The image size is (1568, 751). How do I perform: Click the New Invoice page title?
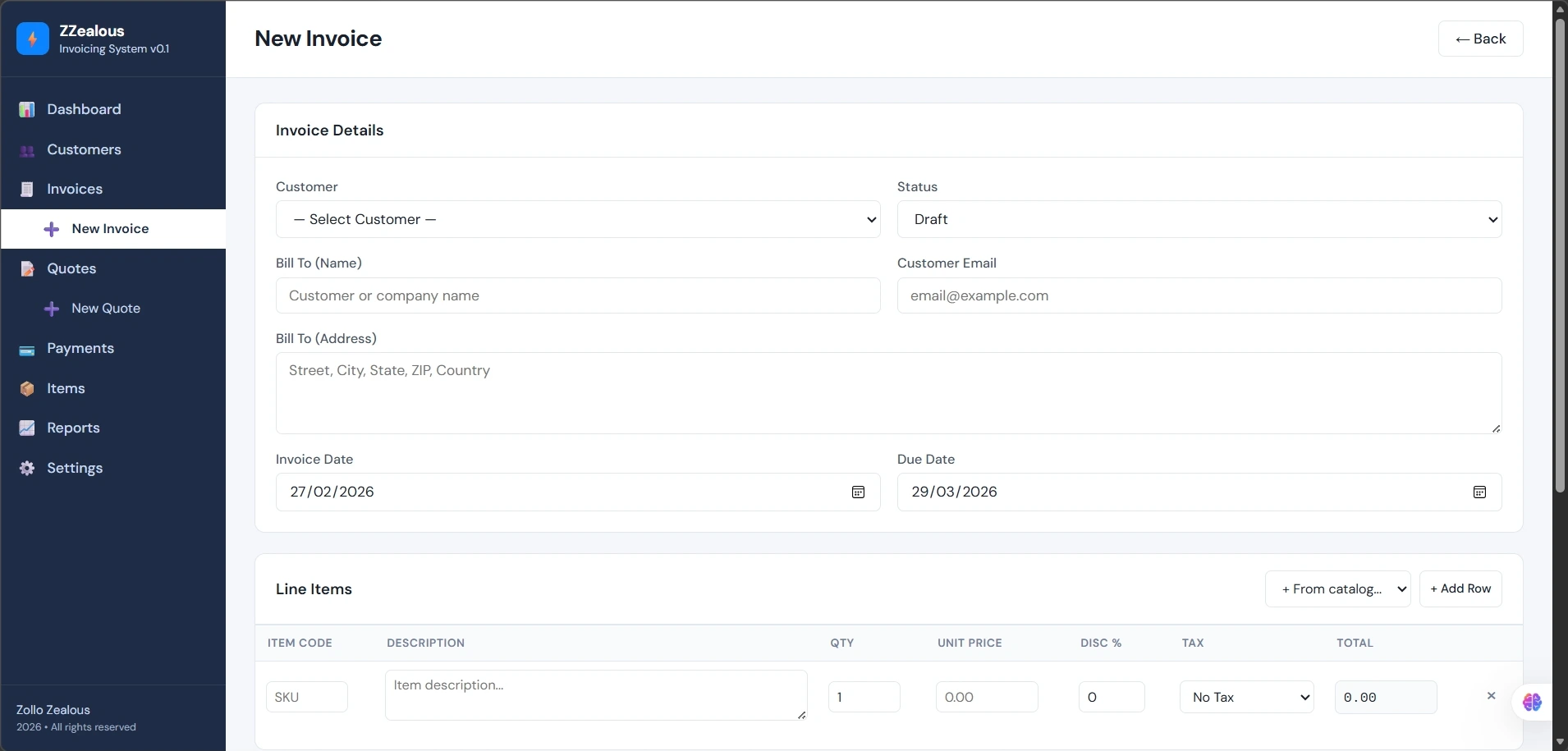coord(319,39)
